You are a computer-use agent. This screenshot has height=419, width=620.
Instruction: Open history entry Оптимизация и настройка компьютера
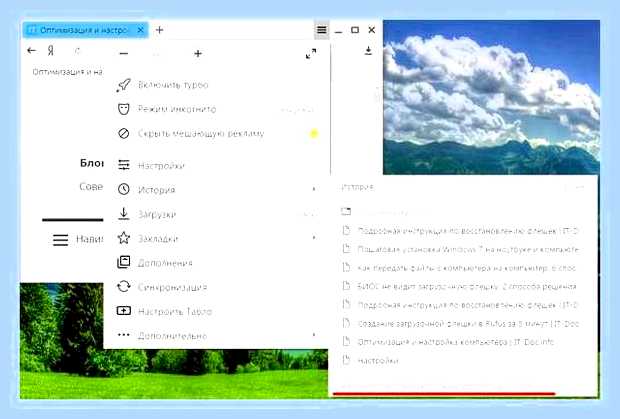[463, 342]
